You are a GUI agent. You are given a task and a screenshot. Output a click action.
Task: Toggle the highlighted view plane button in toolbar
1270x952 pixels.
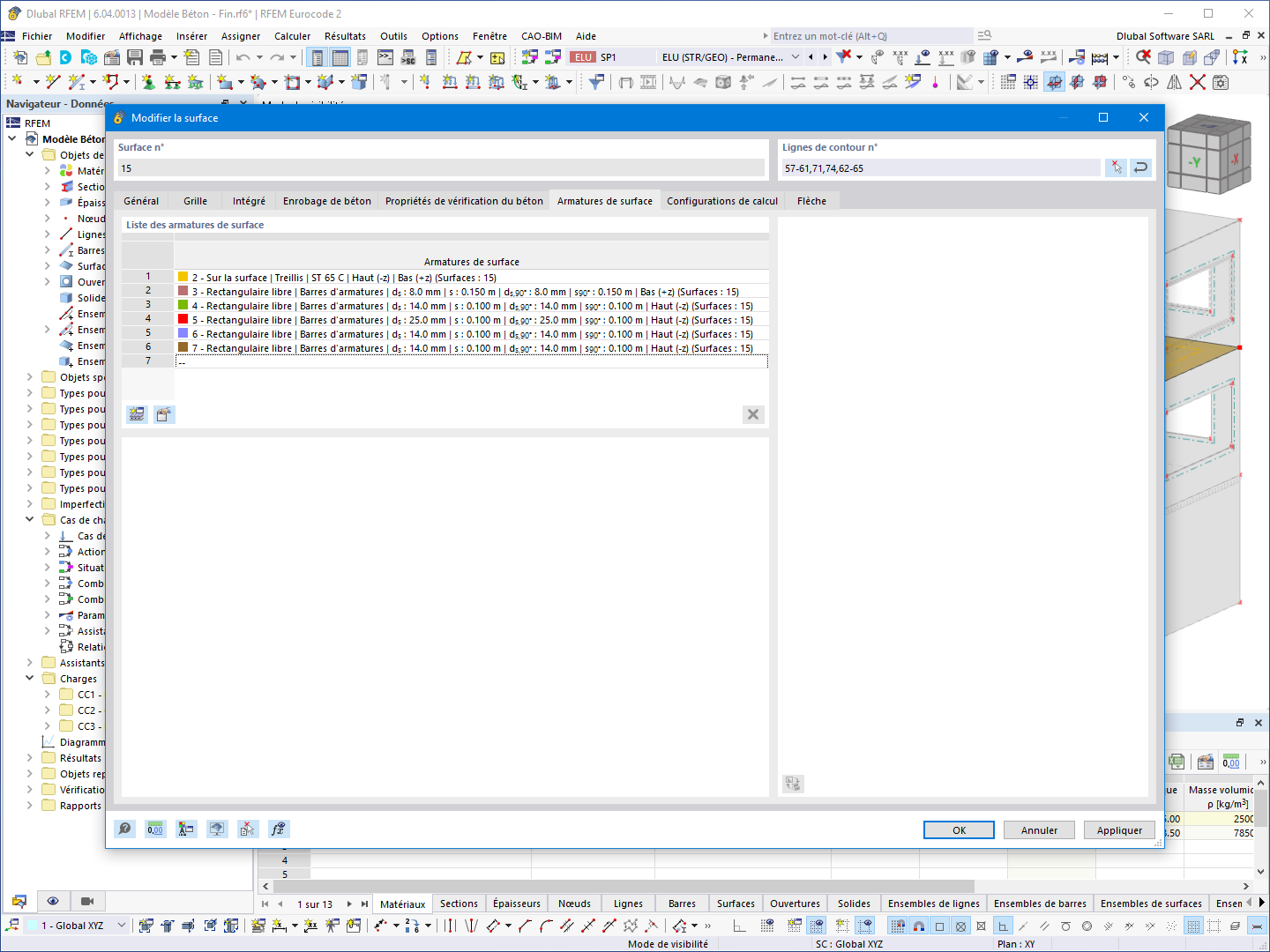point(1055,82)
